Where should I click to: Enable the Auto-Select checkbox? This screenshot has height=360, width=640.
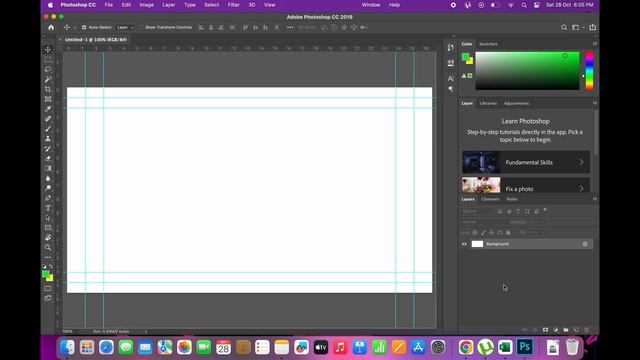pyautogui.click(x=84, y=27)
